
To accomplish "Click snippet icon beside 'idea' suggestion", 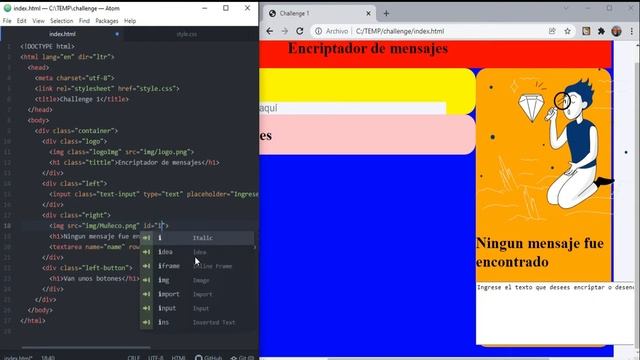I will point(147,252).
